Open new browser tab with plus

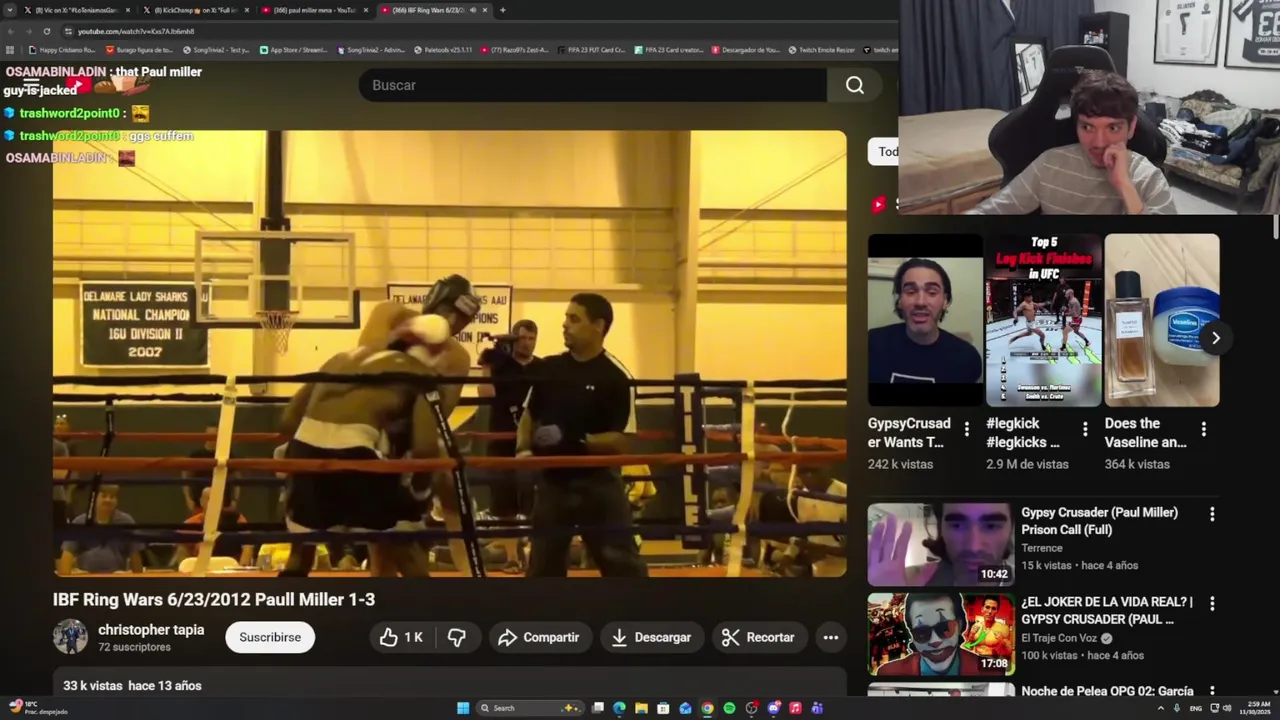502,10
